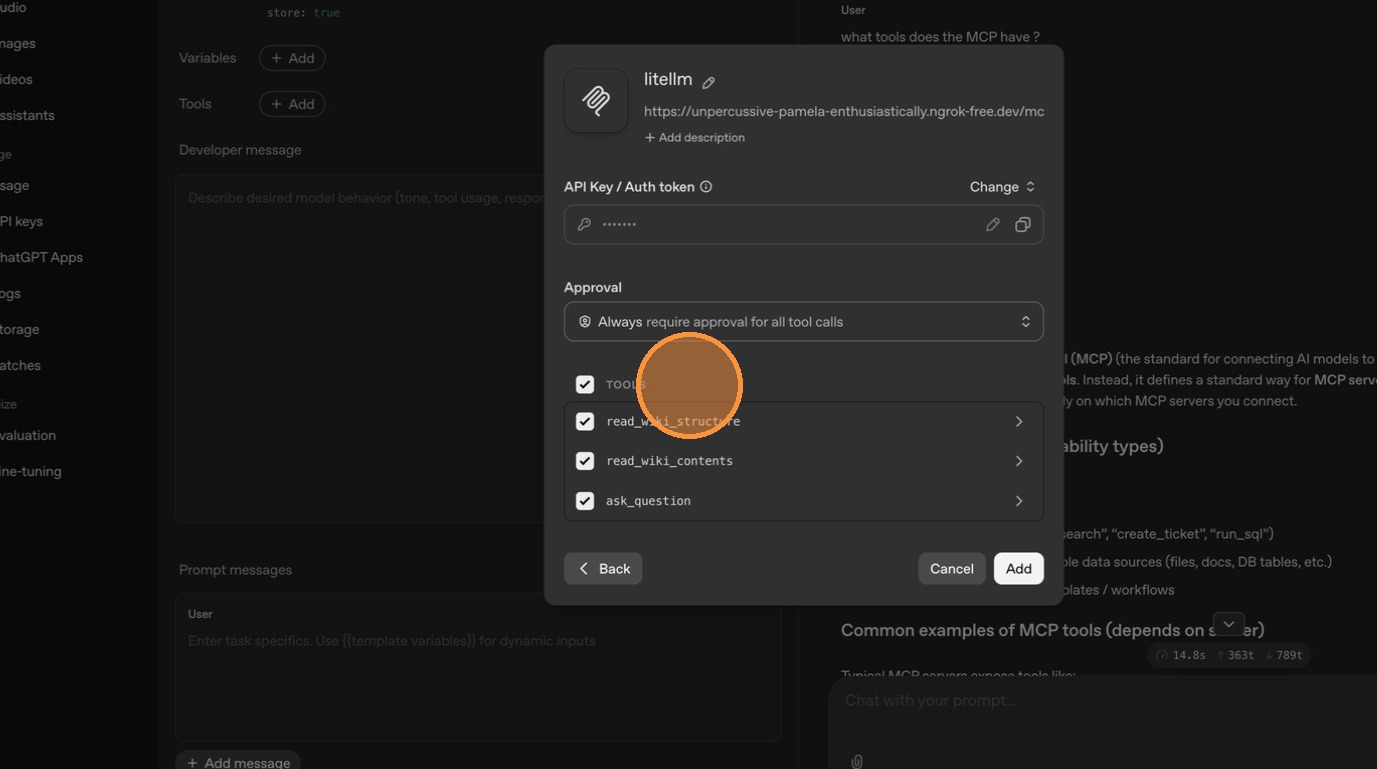The width and height of the screenshot is (1377, 769).
Task: Click the Back button
Action: tap(603, 569)
